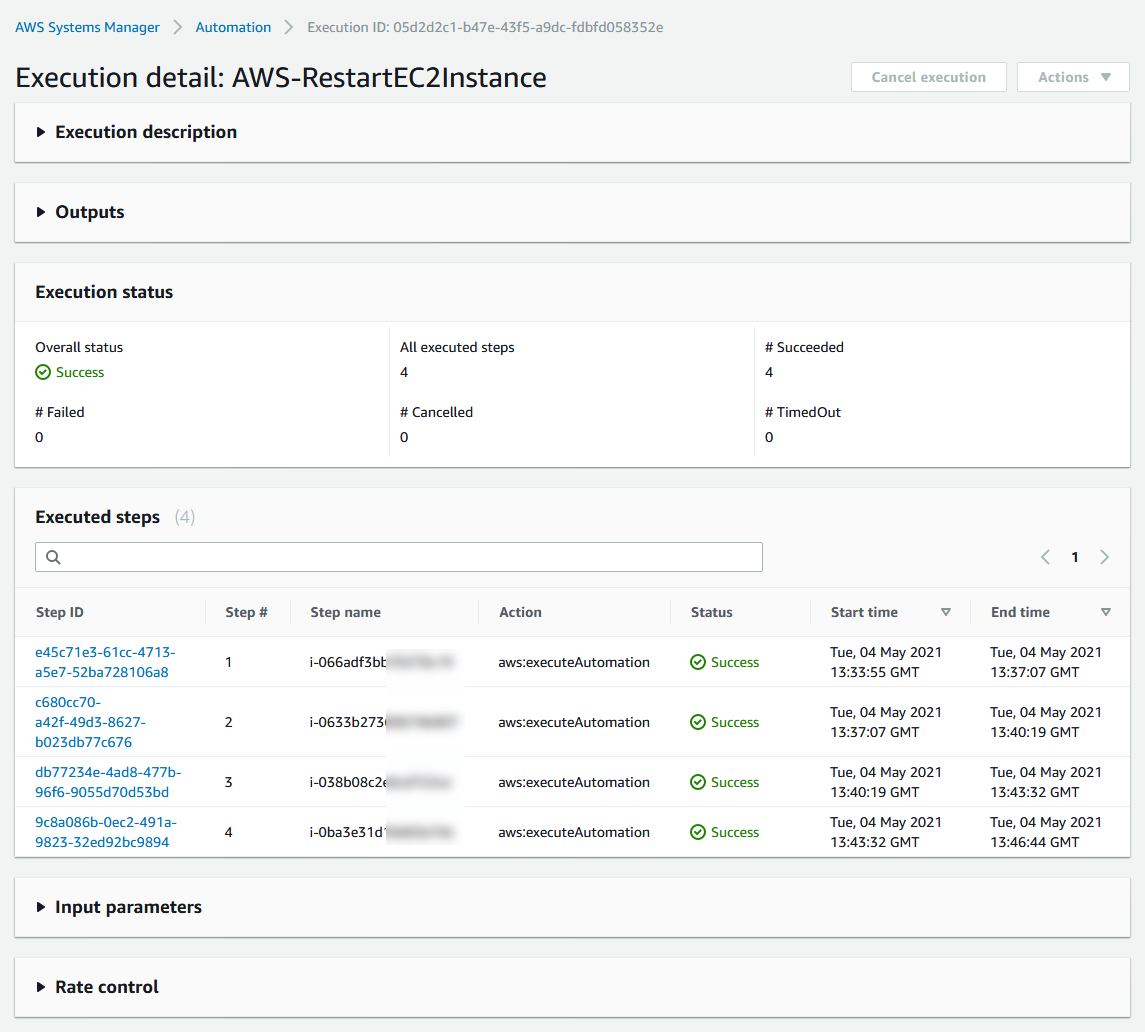Open the Actions dropdown menu
The height and width of the screenshot is (1032, 1145).
tap(1073, 77)
